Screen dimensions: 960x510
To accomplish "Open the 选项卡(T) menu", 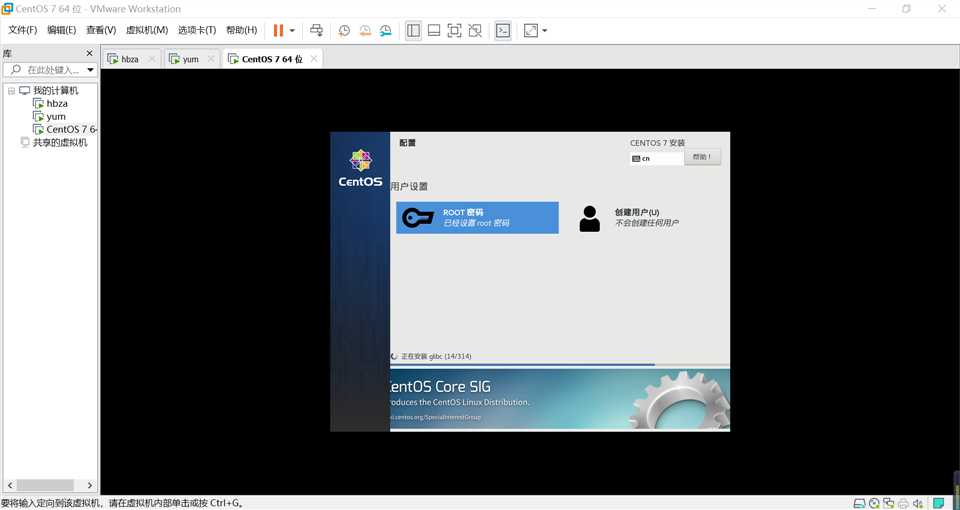I will [197, 30].
